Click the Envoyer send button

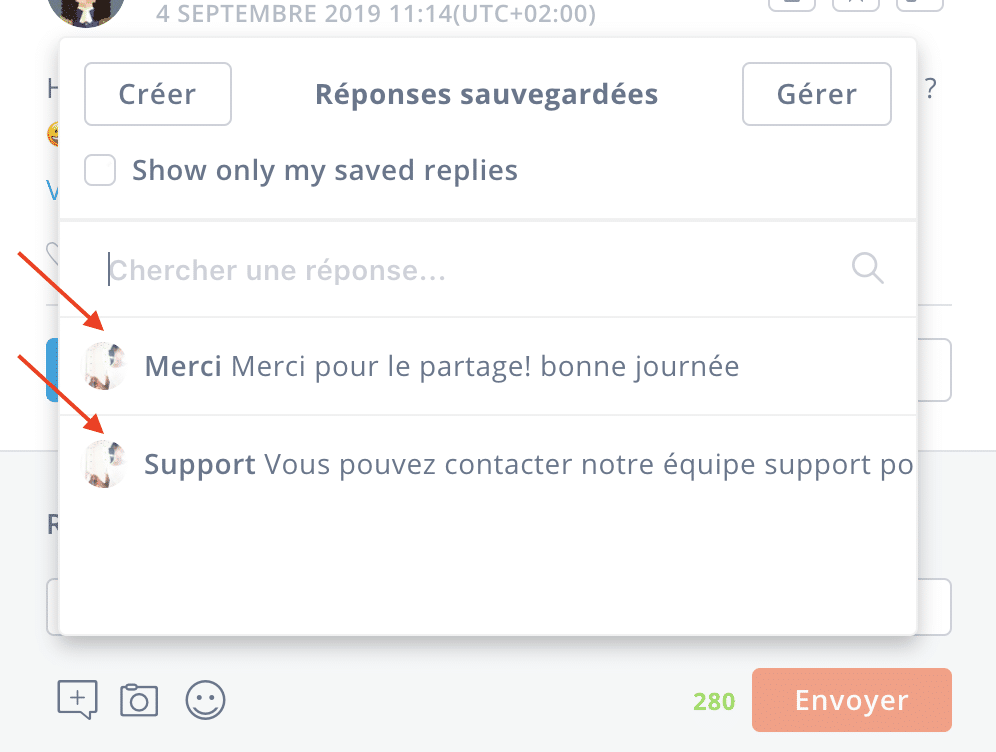pos(851,700)
